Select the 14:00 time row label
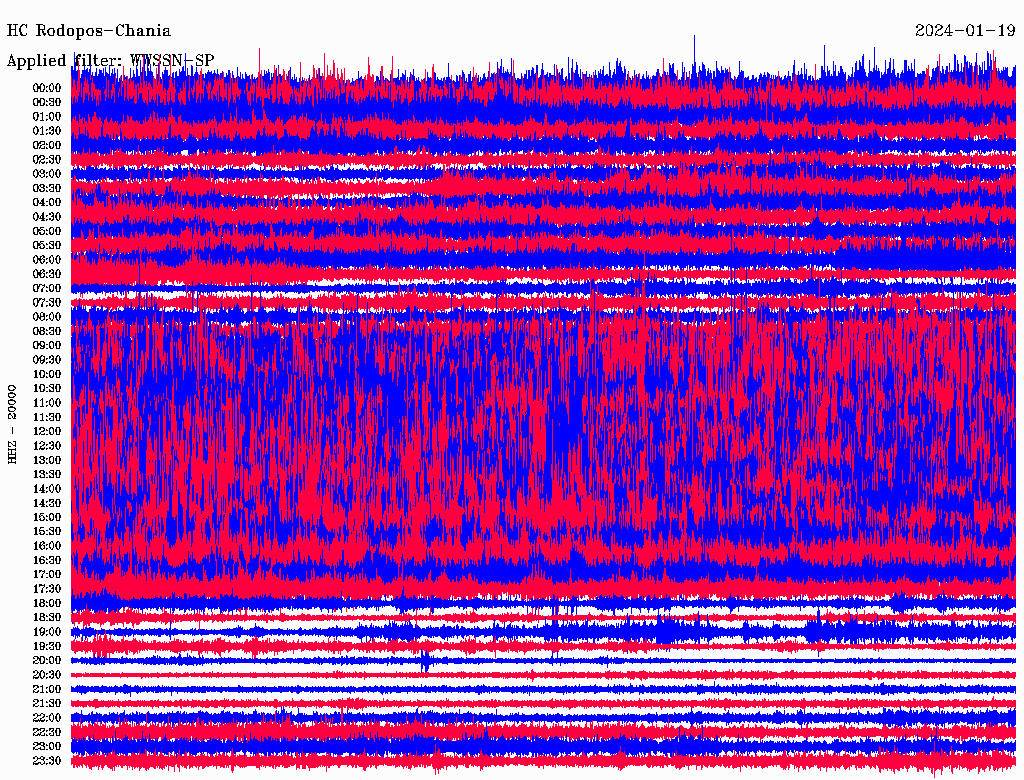This screenshot has width=1024, height=780. (47, 489)
